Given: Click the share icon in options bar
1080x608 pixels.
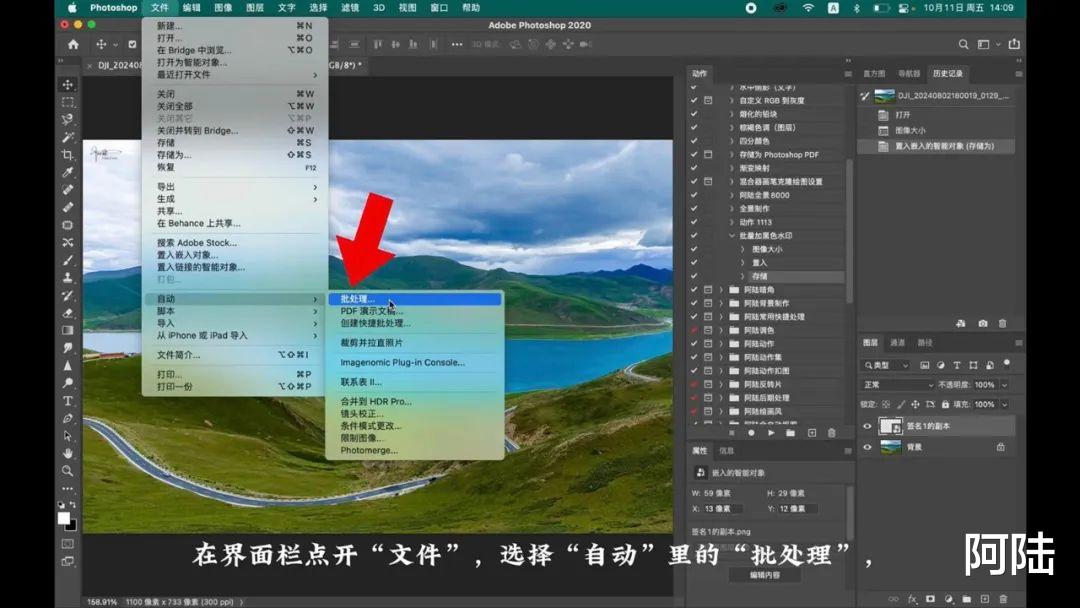Looking at the screenshot, I should [x=1014, y=44].
